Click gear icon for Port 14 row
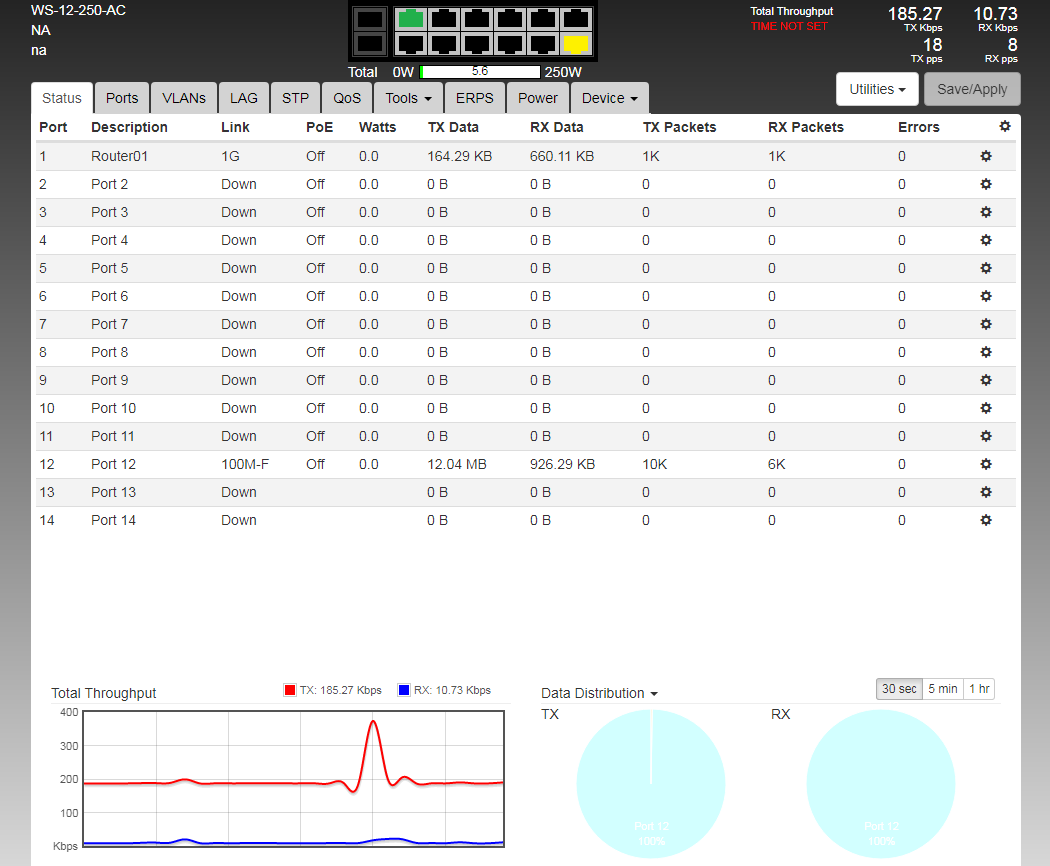1050x866 pixels. pos(985,520)
